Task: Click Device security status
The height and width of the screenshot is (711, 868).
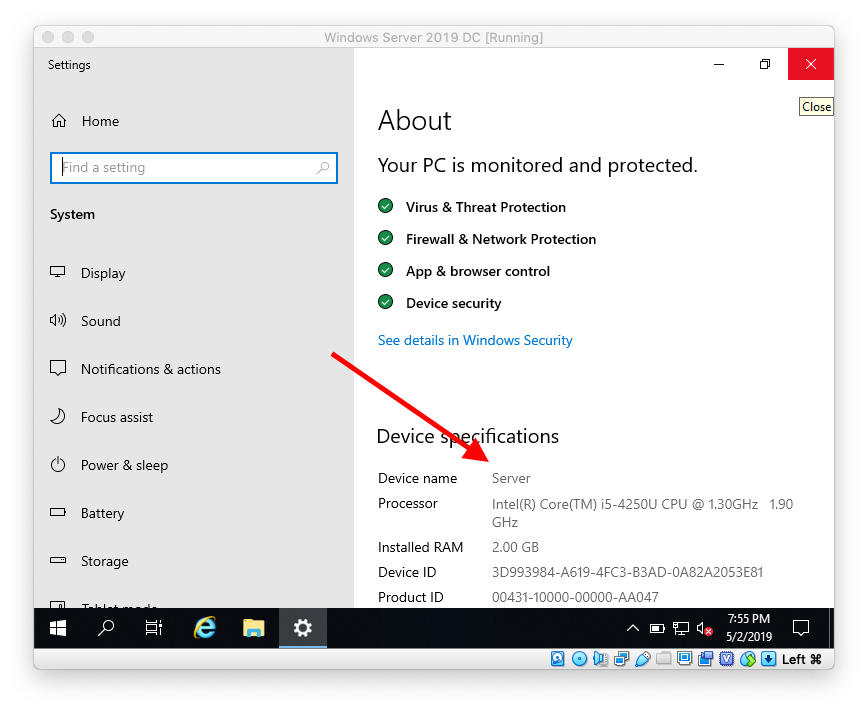Action: (x=453, y=303)
